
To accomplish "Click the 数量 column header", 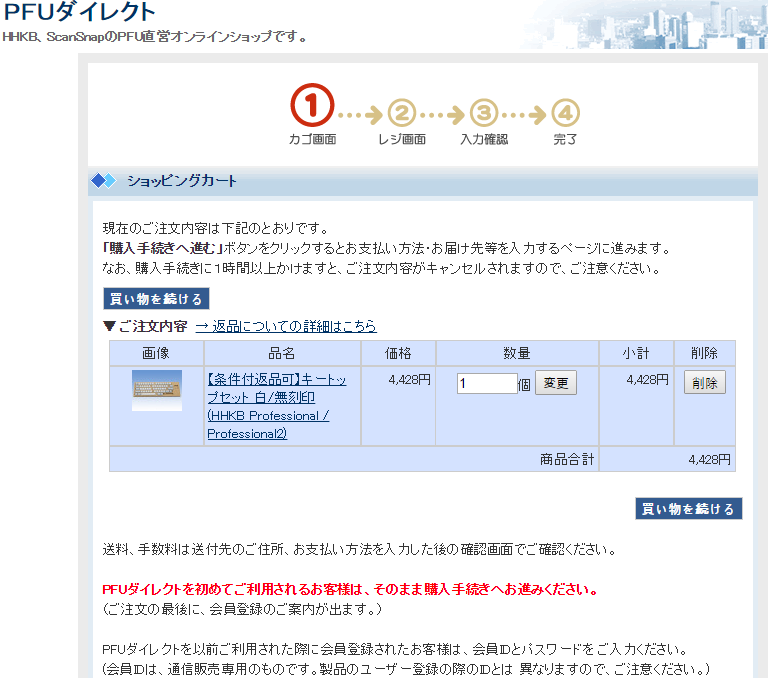I will 517,353.
